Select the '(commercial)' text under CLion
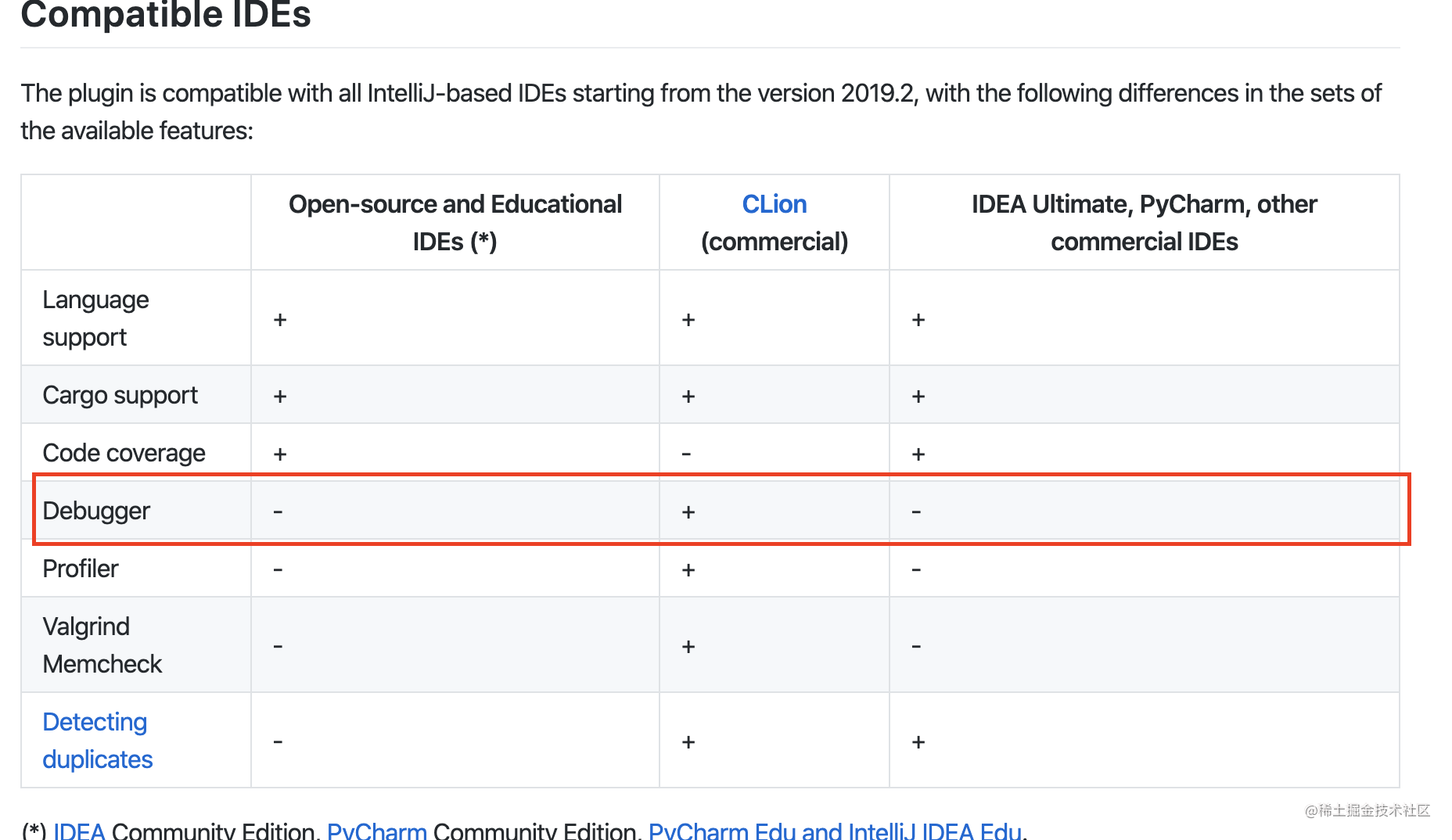The height and width of the screenshot is (840, 1452). pos(774,242)
